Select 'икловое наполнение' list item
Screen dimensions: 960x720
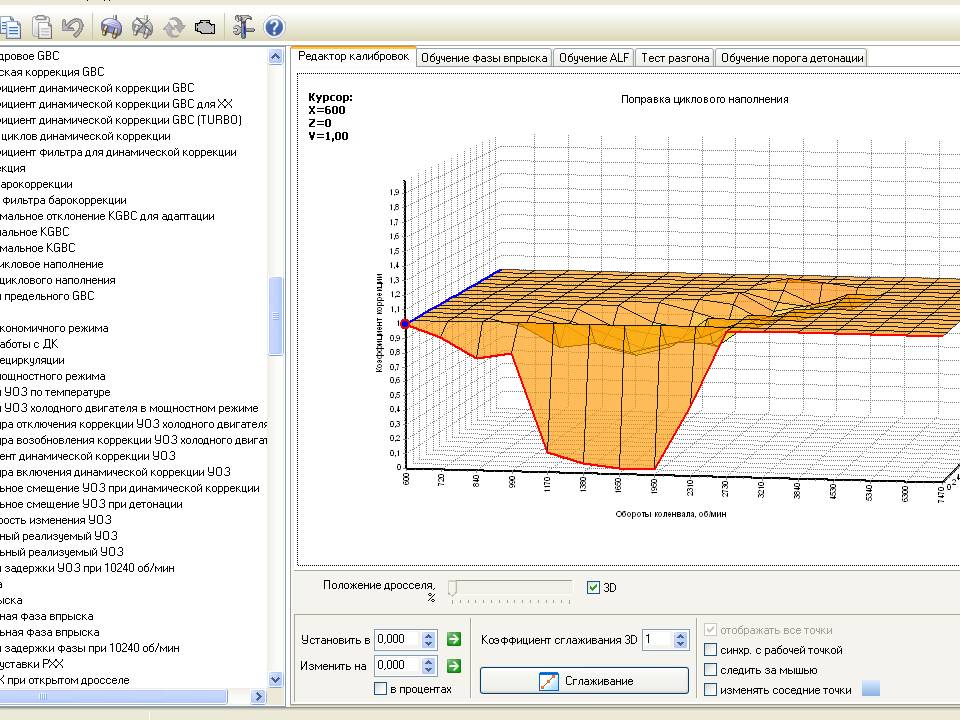pyautogui.click(x=51, y=264)
